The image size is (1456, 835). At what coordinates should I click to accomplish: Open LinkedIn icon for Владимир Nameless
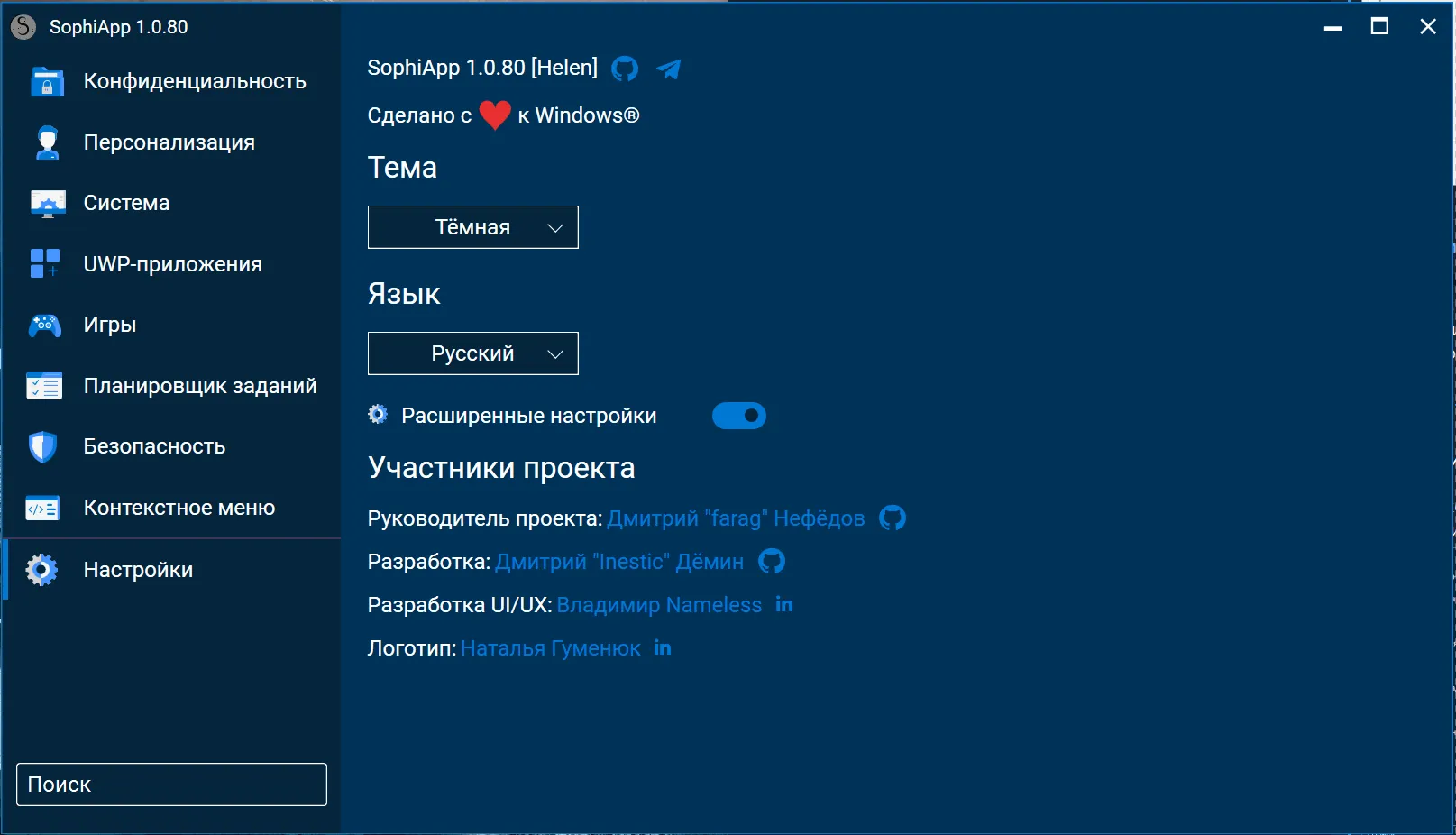click(784, 604)
